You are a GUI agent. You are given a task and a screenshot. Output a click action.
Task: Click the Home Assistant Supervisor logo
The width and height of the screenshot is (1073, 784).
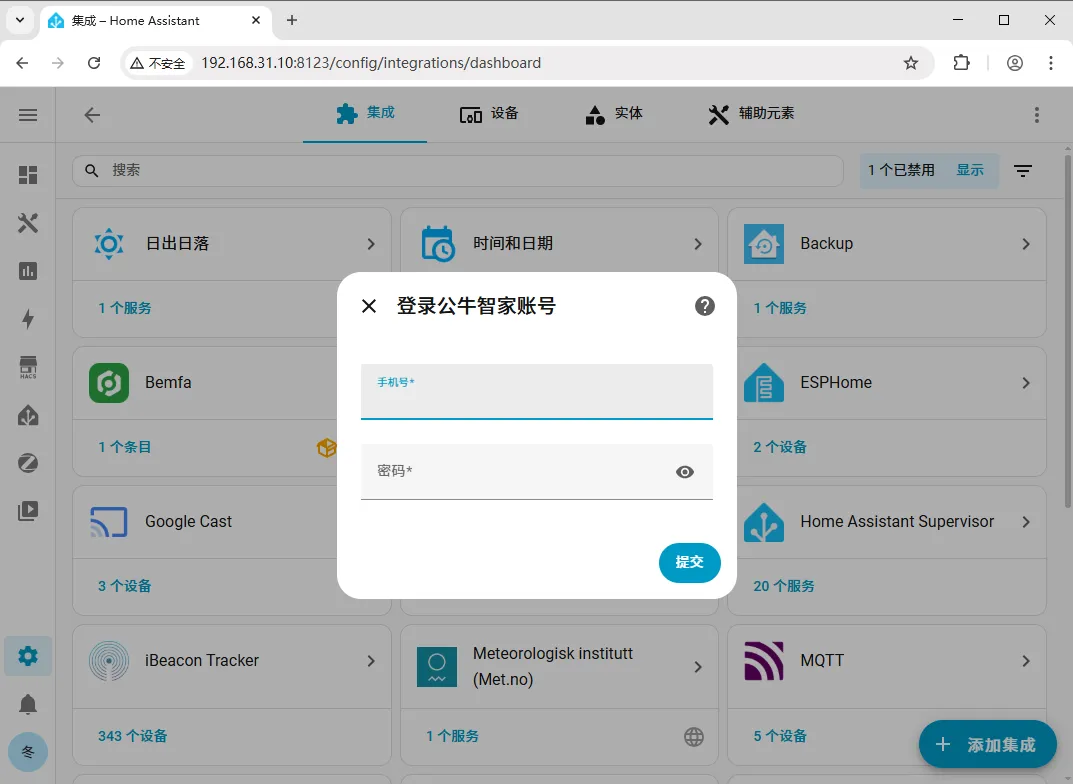tap(764, 522)
